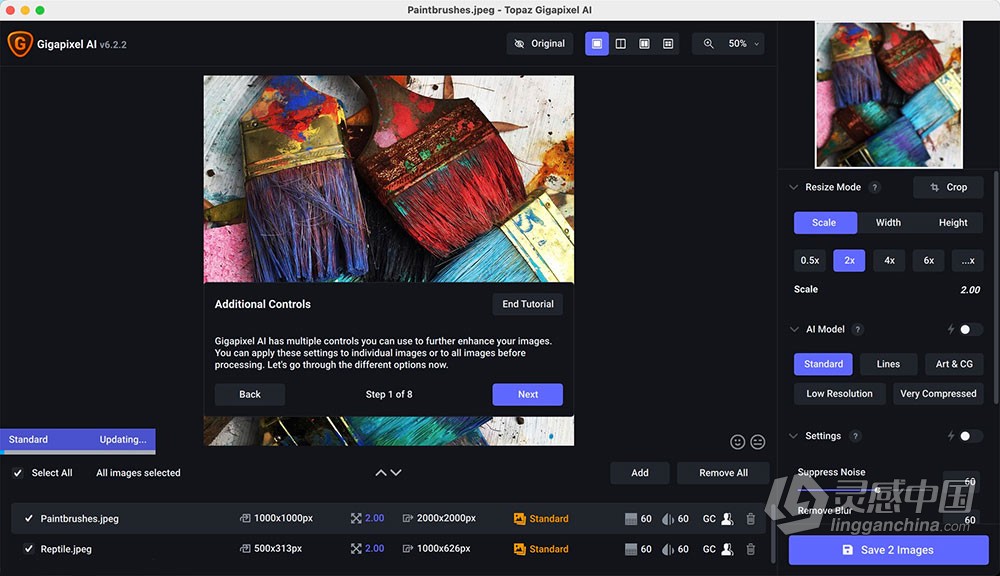Uncheck the Reptile.jpeg checkbox

[29, 549]
